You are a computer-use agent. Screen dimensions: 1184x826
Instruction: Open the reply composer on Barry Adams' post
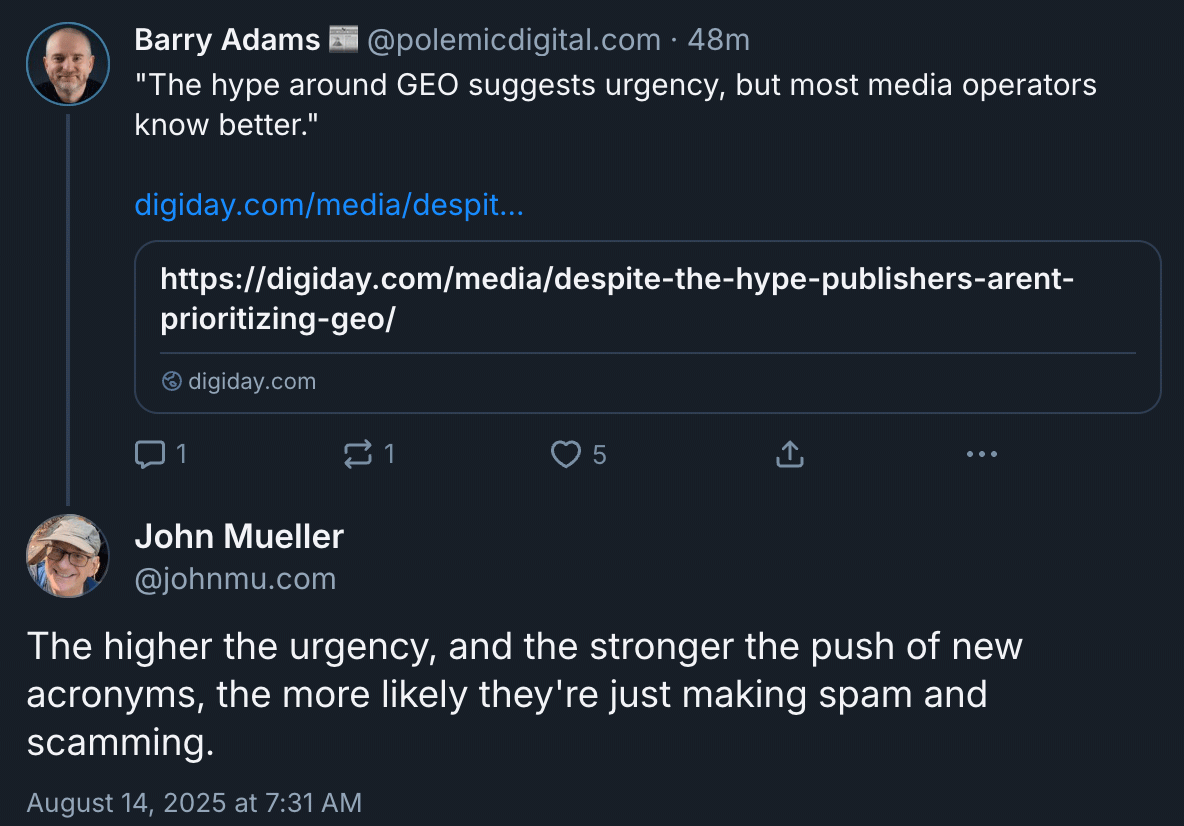pyautogui.click(x=150, y=454)
